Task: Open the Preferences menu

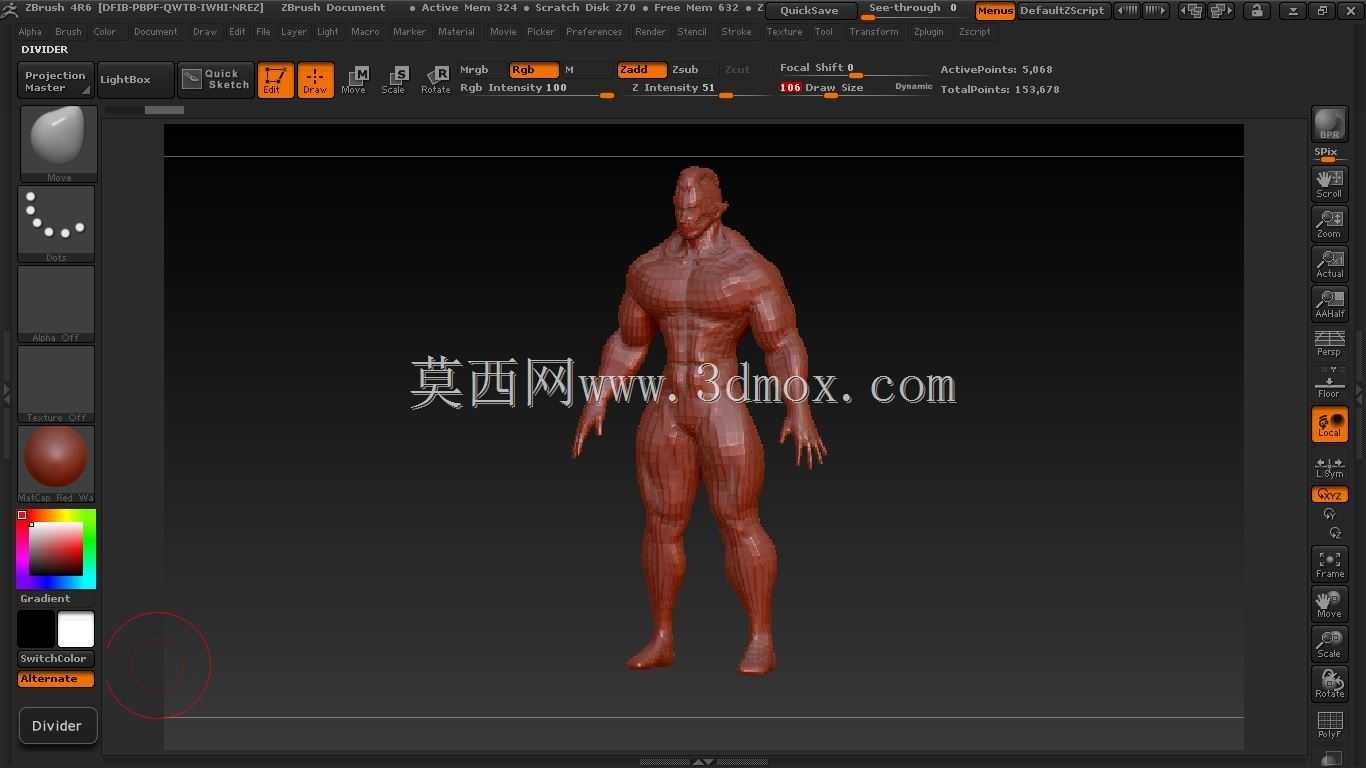Action: (594, 32)
